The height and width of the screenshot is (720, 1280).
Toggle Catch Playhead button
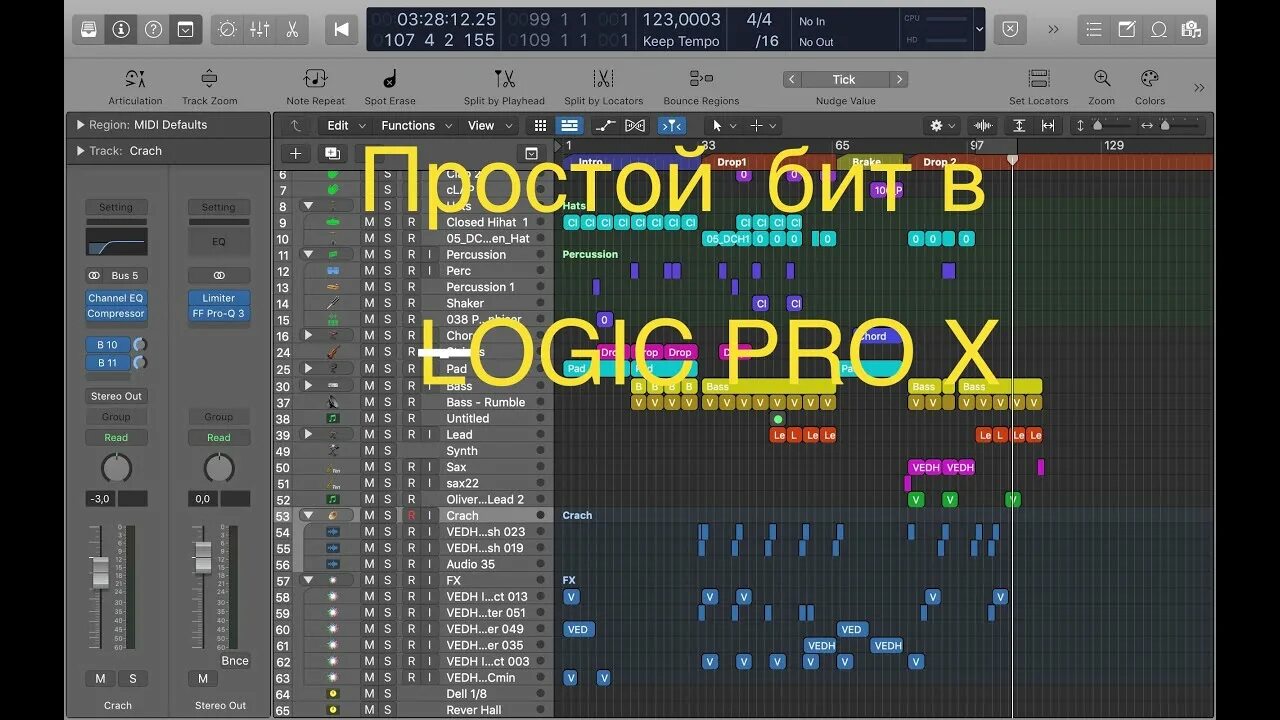pyautogui.click(x=672, y=125)
